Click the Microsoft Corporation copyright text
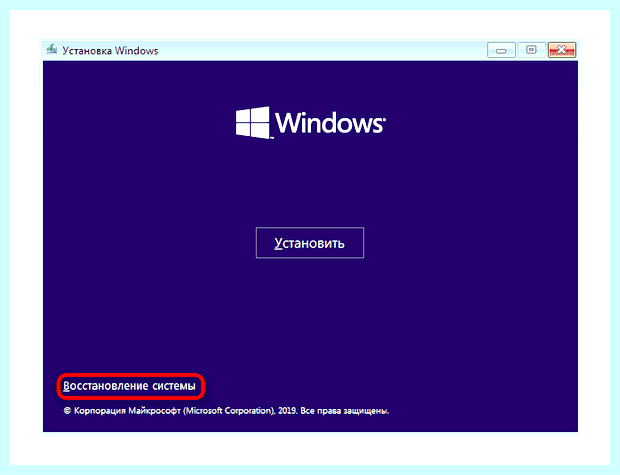Image resolution: width=620 pixels, height=475 pixels. point(226,411)
